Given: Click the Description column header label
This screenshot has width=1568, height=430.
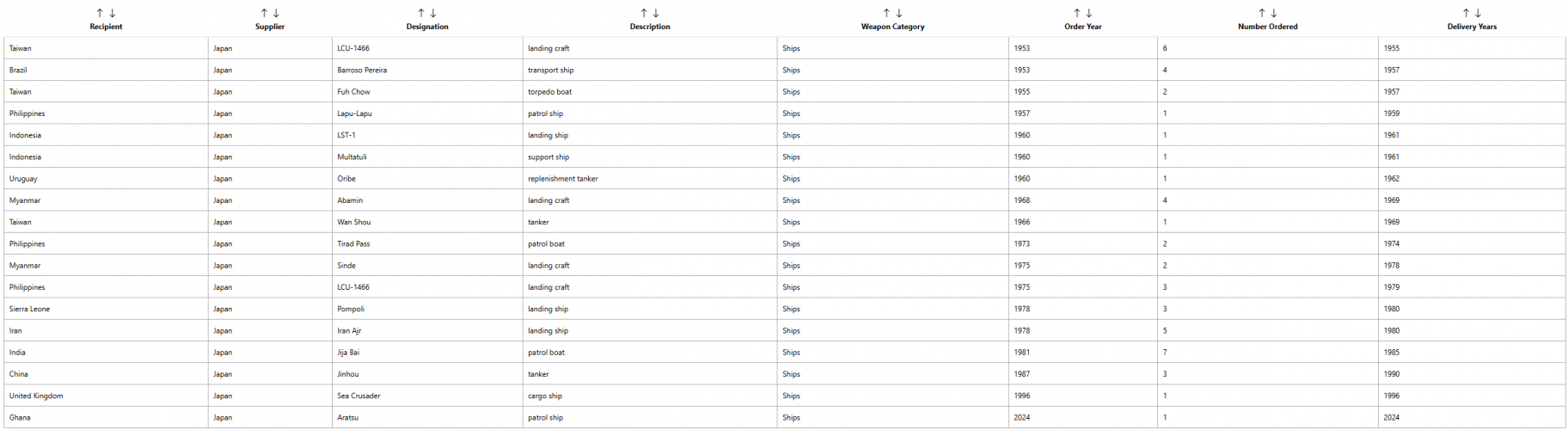Looking at the screenshot, I should pos(650,27).
